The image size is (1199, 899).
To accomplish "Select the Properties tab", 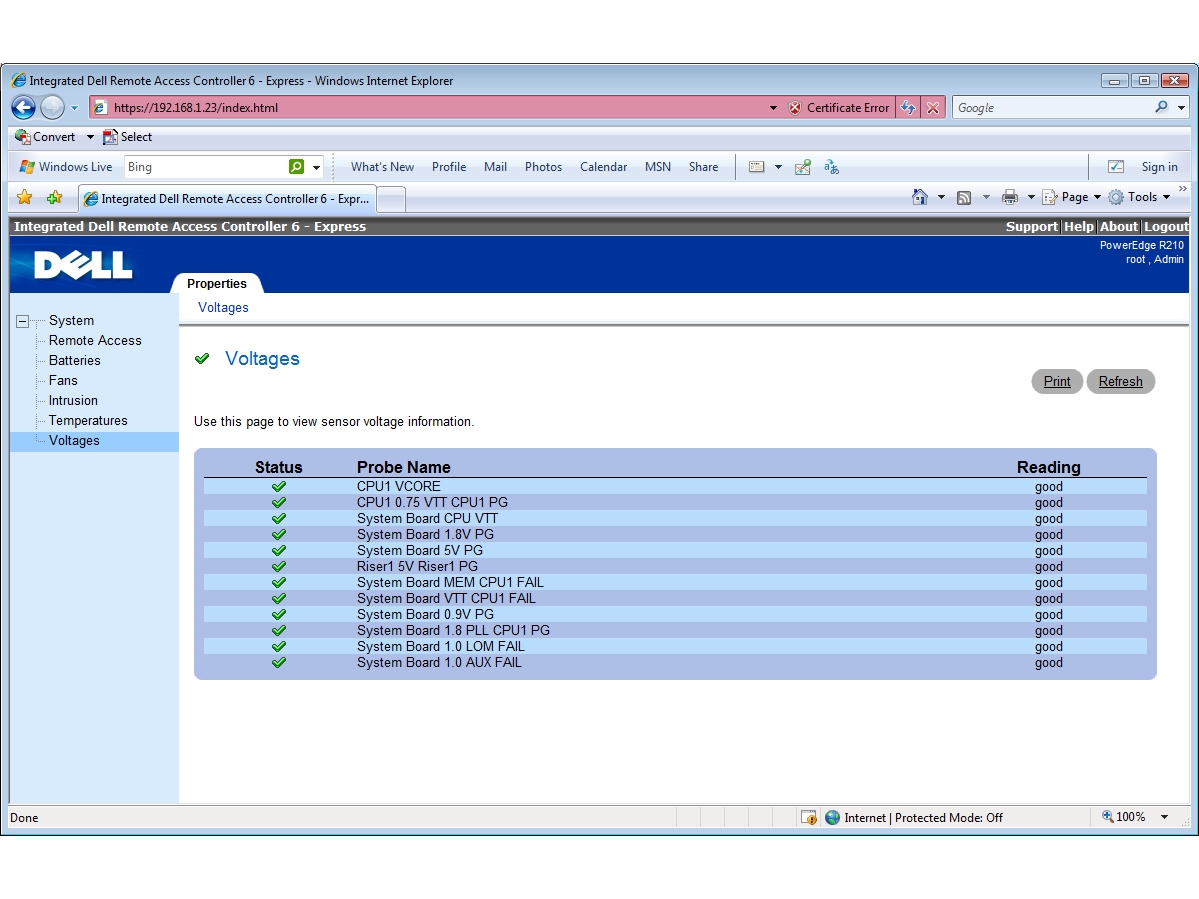I will (x=217, y=284).
